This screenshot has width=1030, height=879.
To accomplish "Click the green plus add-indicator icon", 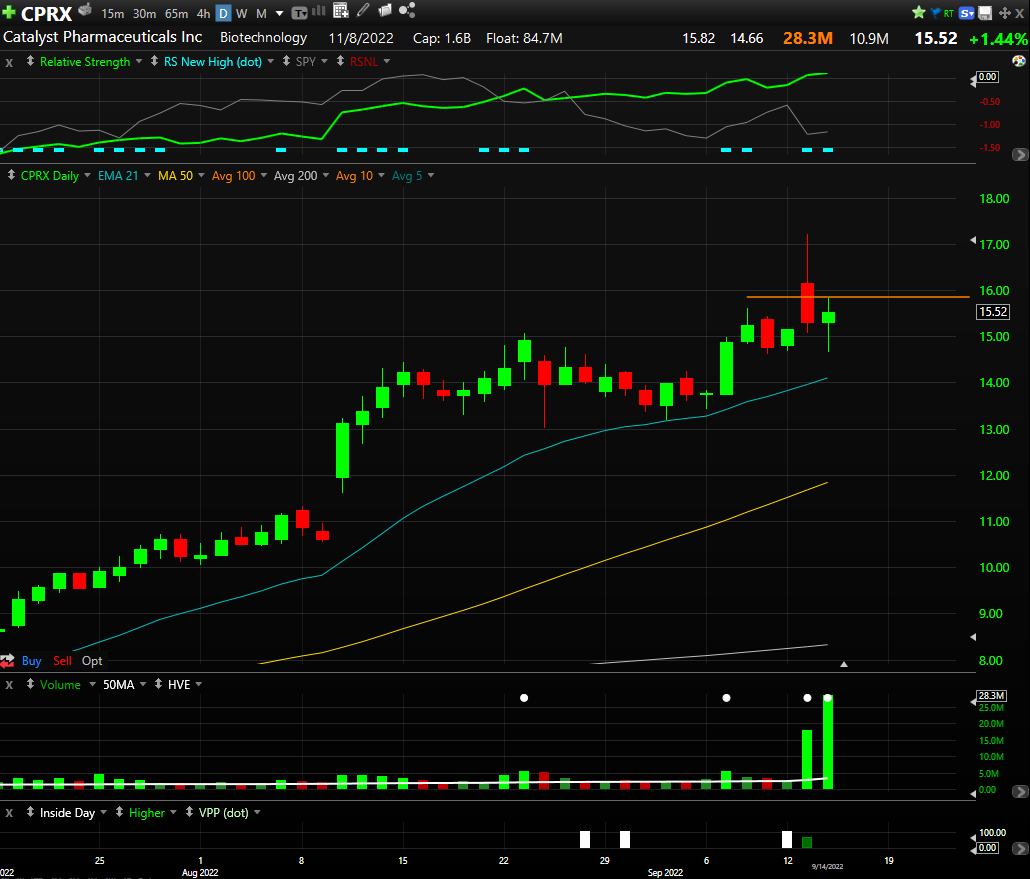I will (x=9, y=12).
